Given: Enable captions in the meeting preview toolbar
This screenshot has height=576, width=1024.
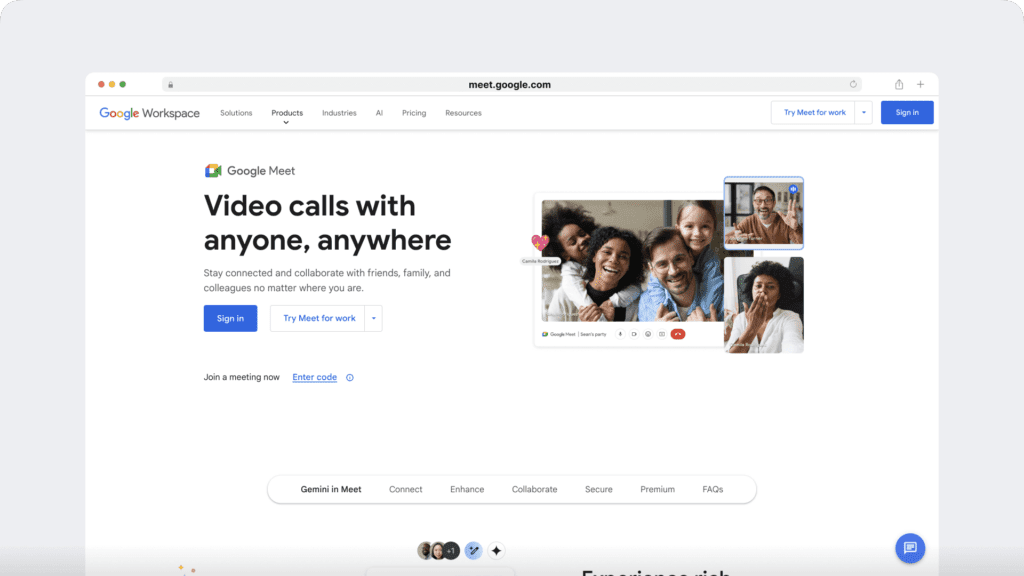Looking at the screenshot, I should (x=663, y=334).
